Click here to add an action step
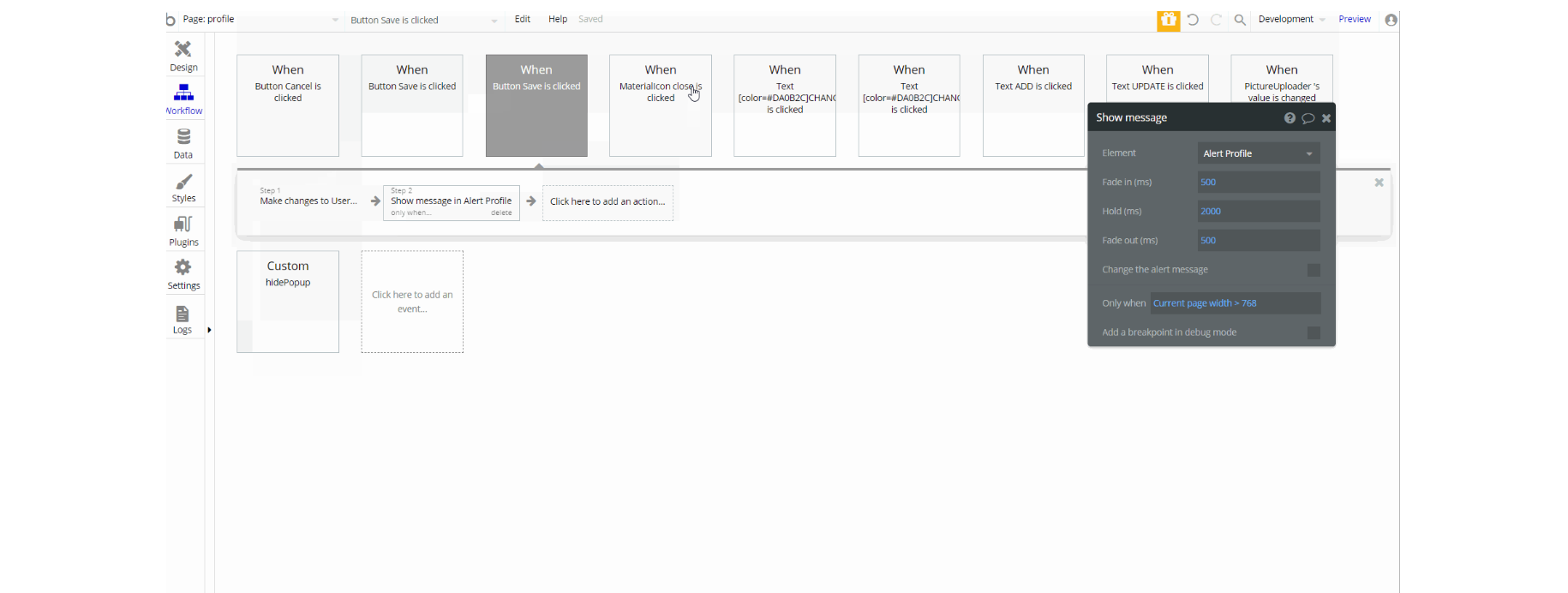 [x=607, y=202]
